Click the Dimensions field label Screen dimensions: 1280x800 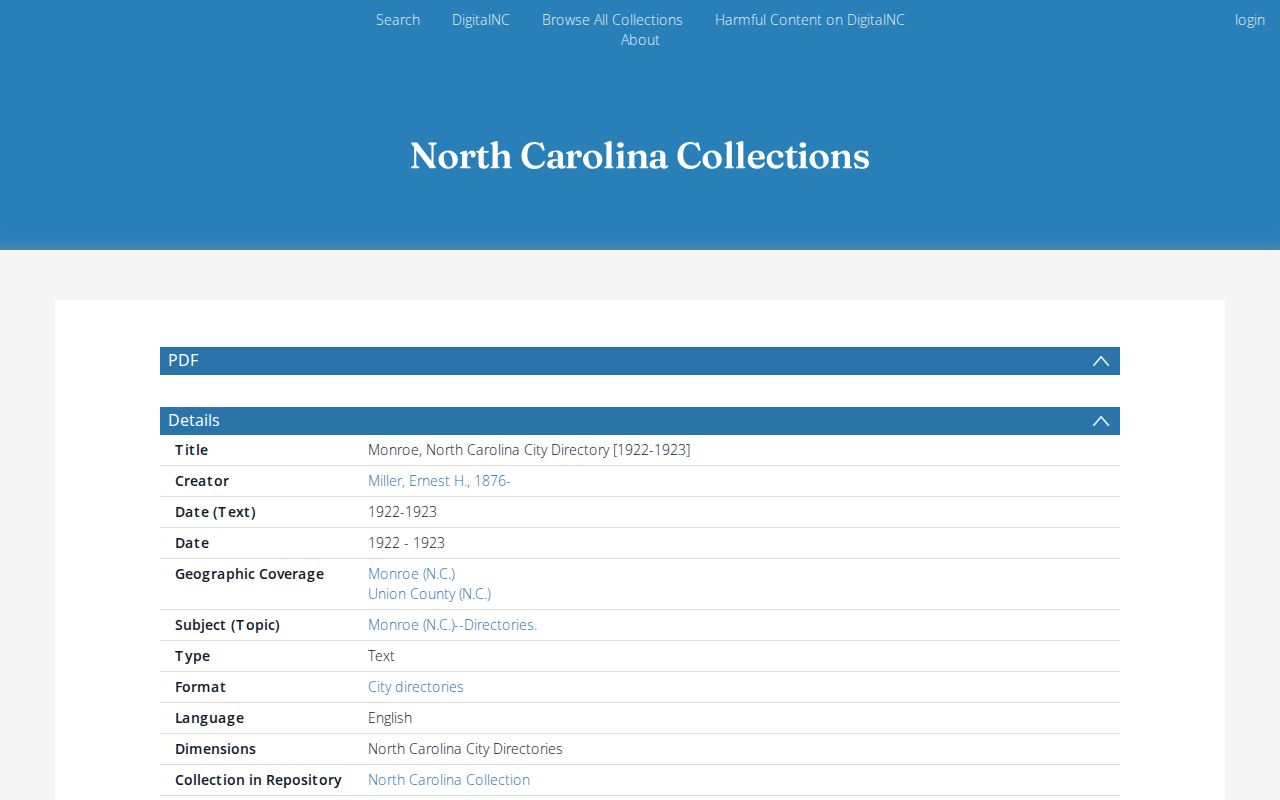[x=215, y=749]
